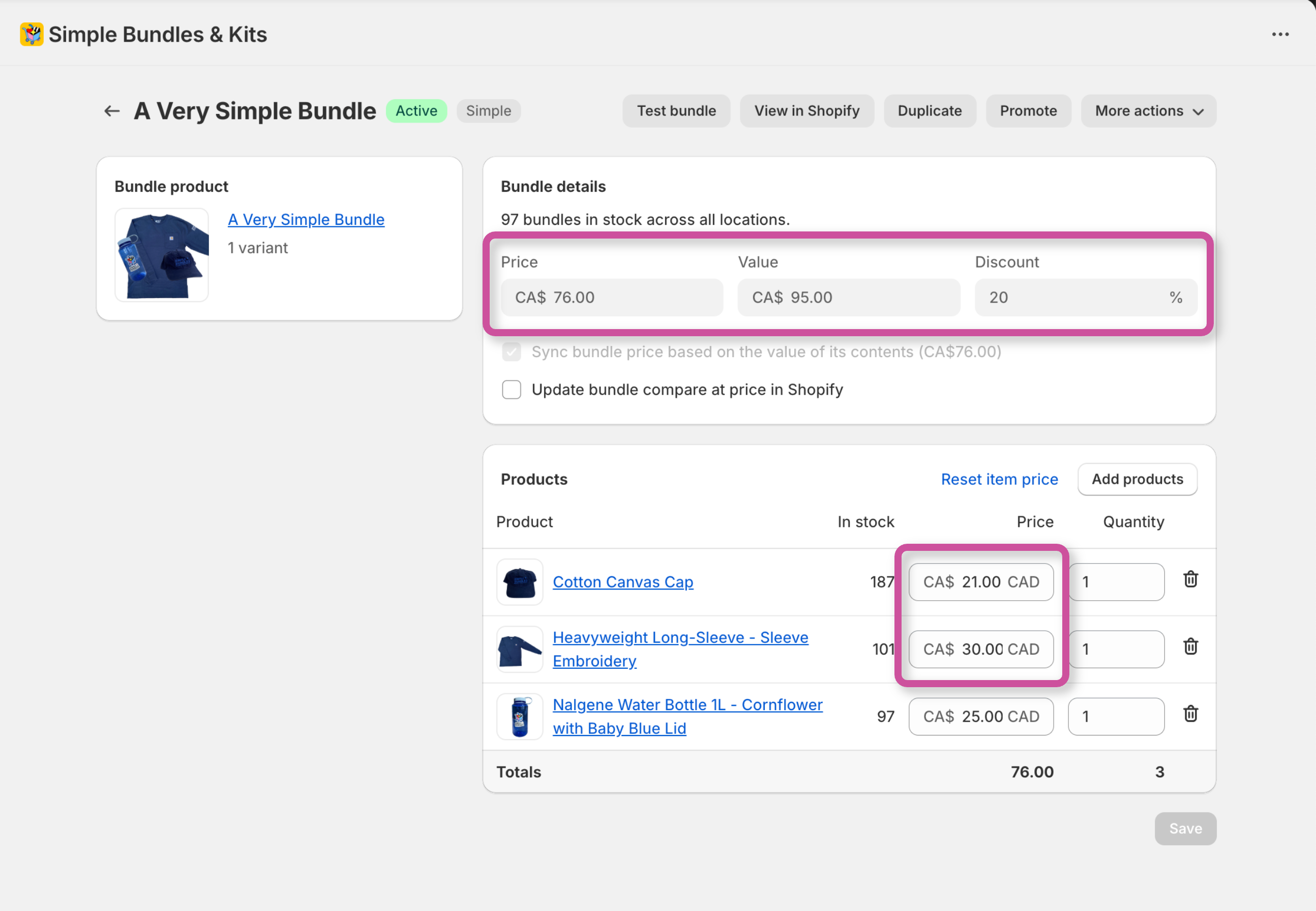Click the bundle product image thumbnail
Viewport: 1316px width, 911px height.
(162, 254)
